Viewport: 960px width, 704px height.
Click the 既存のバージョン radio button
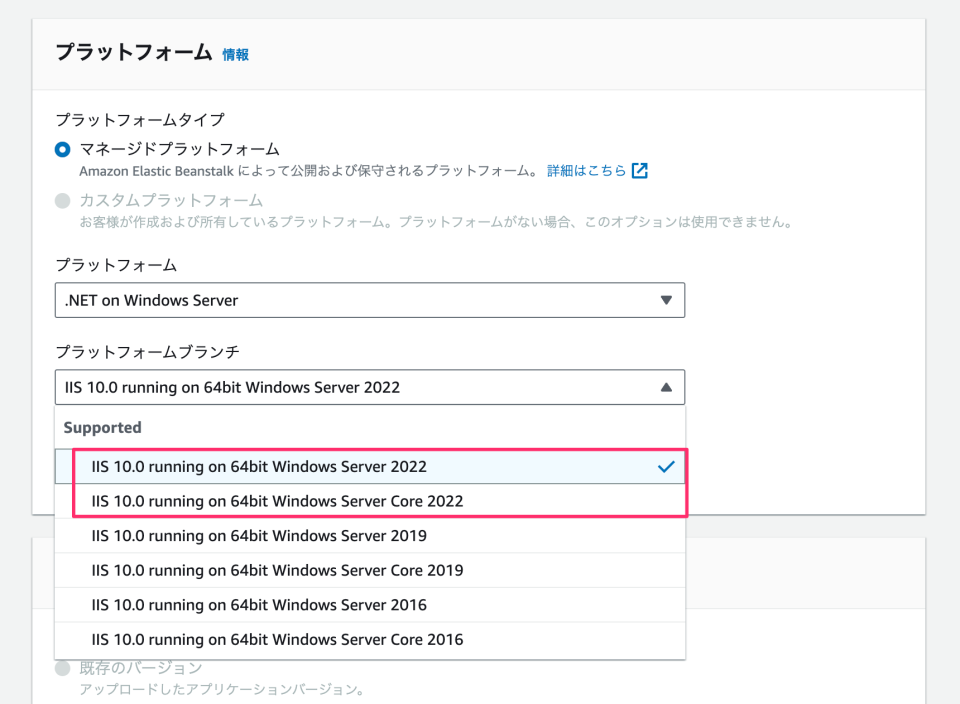click(x=63, y=667)
